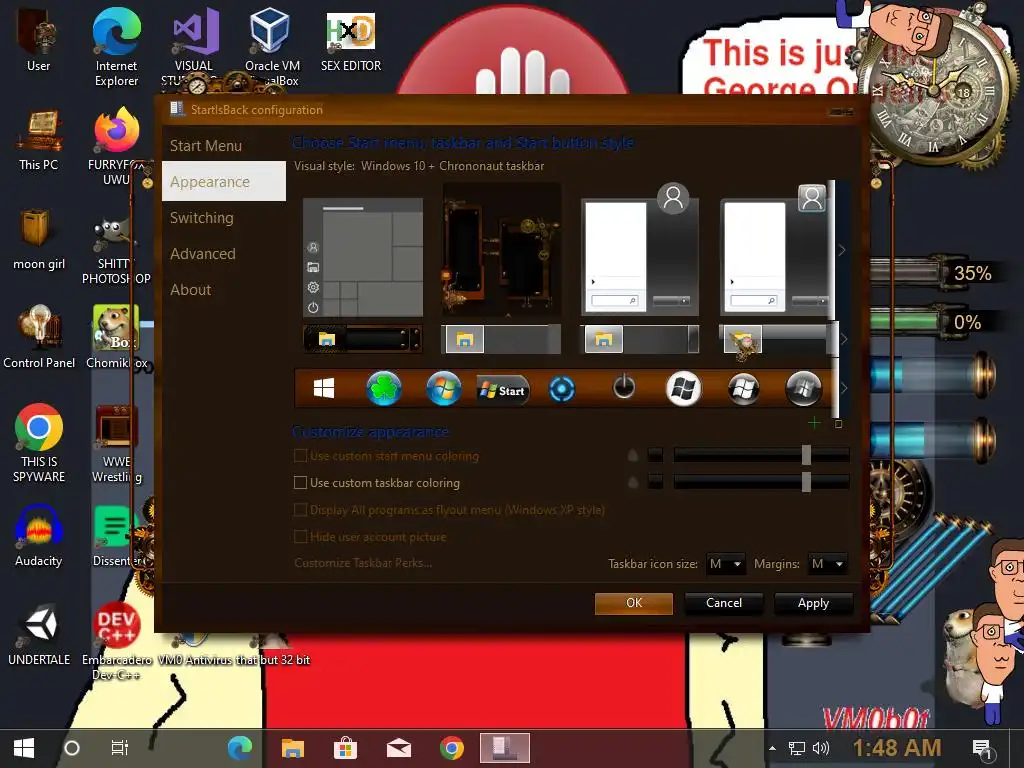Choose the Windows 7 orb start button

[x=443, y=389]
